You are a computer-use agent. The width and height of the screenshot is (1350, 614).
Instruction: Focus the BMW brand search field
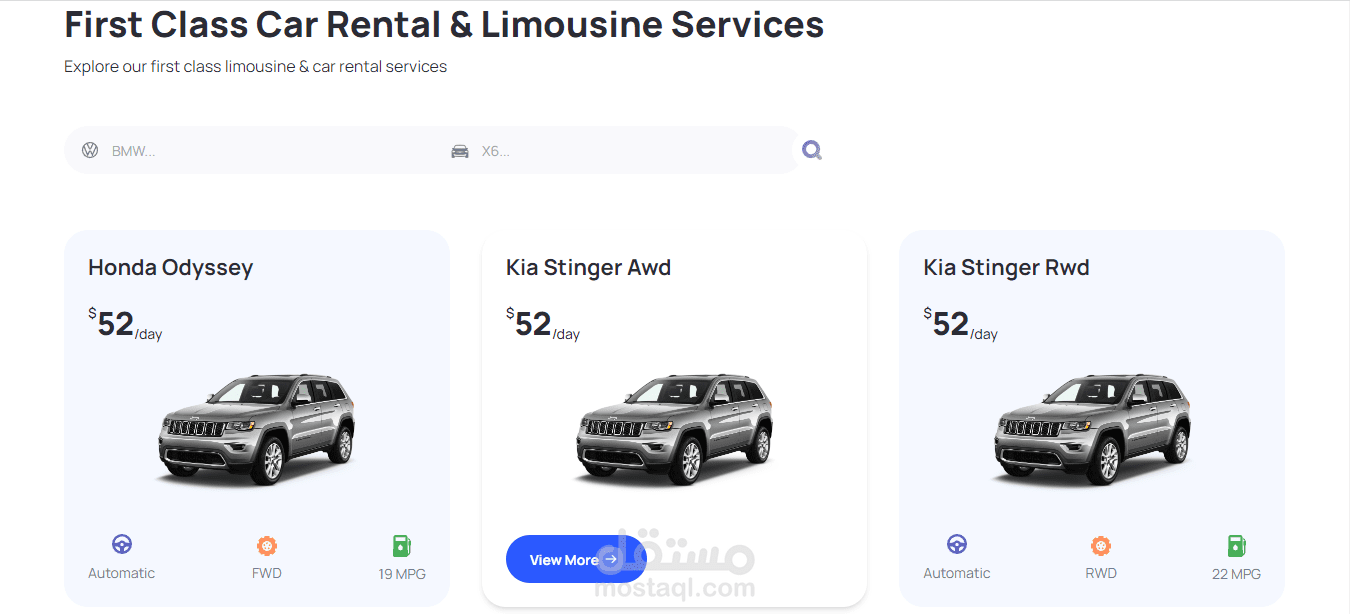coord(270,151)
